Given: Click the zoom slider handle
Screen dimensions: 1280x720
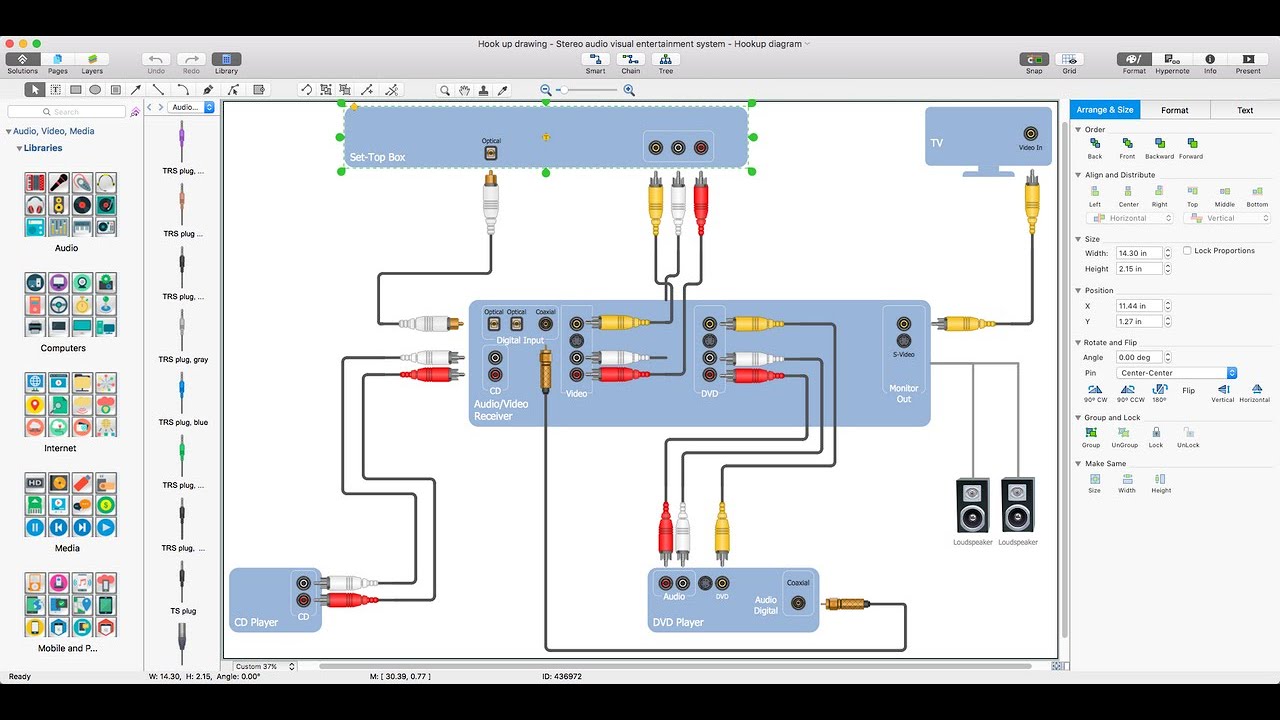Looking at the screenshot, I should pos(564,90).
